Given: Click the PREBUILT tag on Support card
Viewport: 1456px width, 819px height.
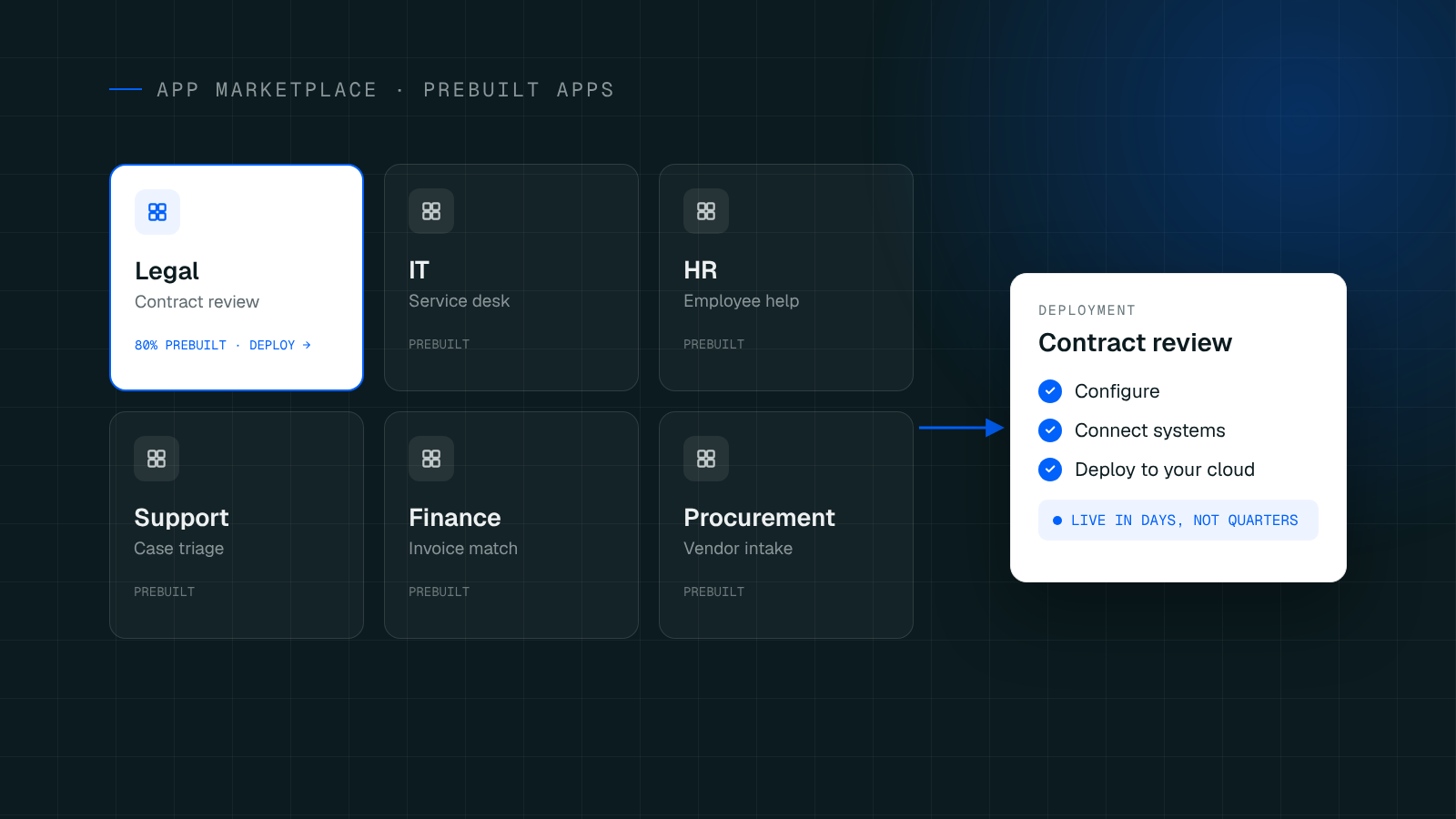Looking at the screenshot, I should tap(165, 591).
